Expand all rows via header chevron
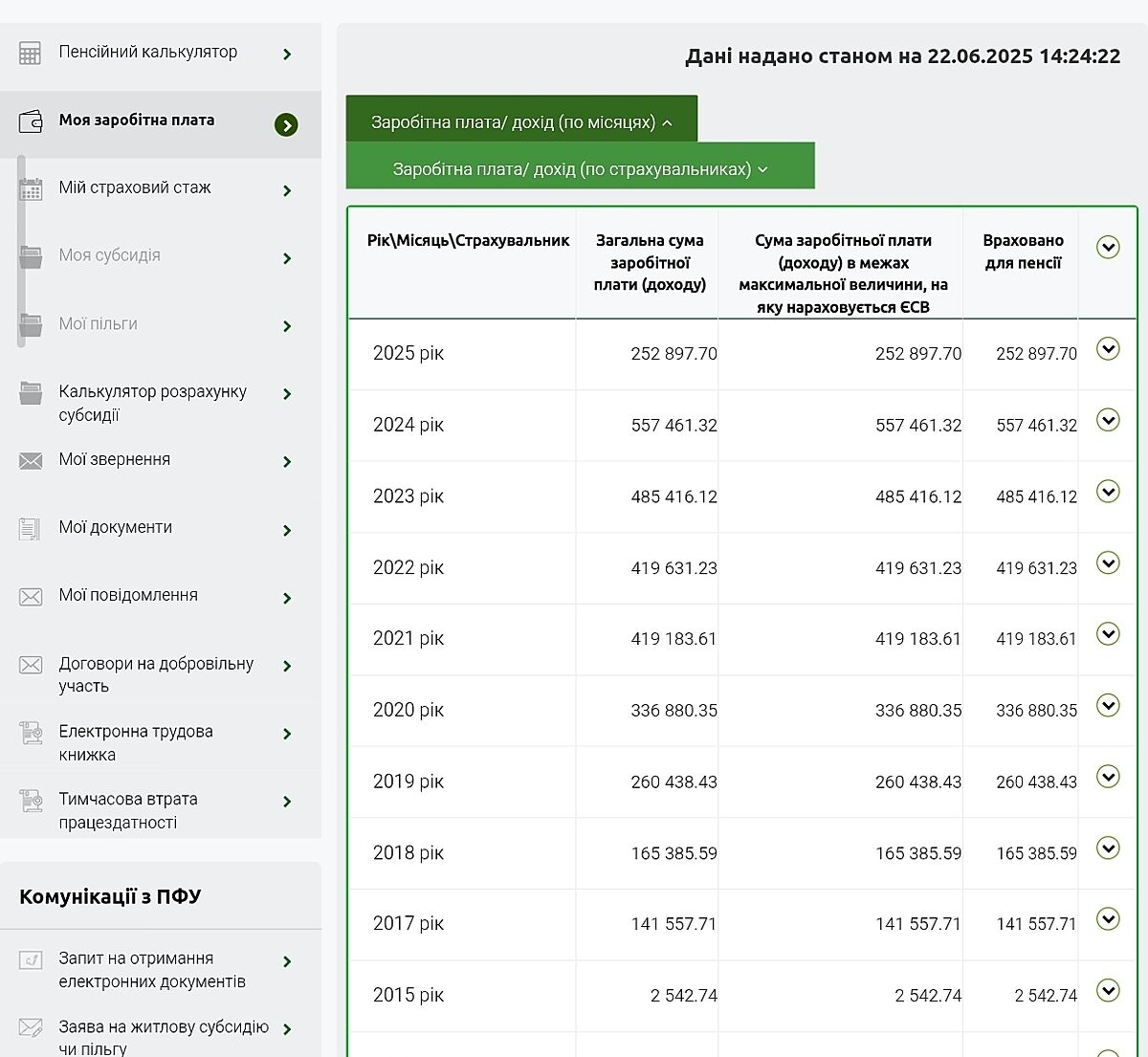Image resolution: width=1148 pixels, height=1057 pixels. tap(1108, 248)
